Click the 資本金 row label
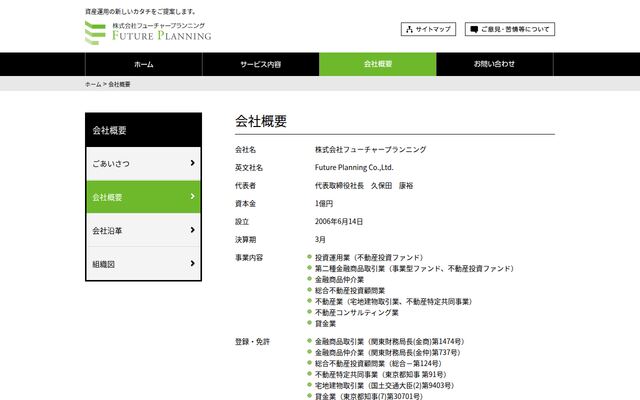 (x=245, y=203)
